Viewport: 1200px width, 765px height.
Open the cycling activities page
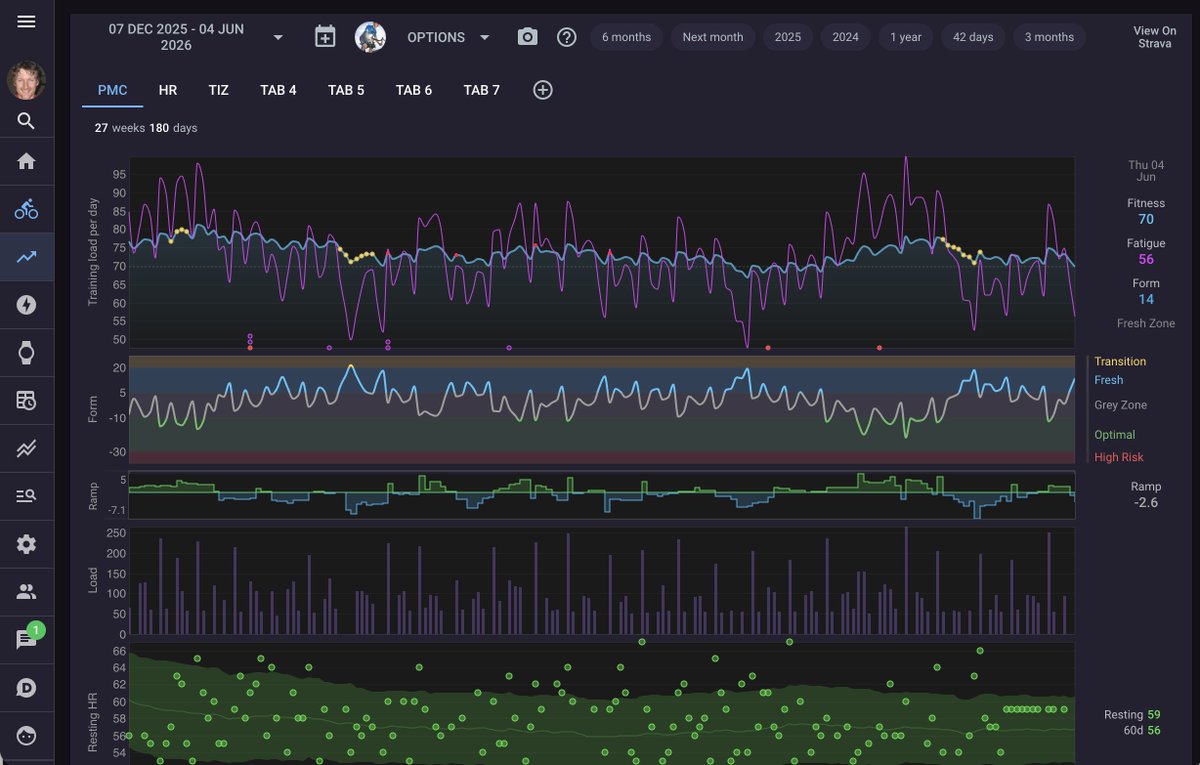click(x=26, y=209)
